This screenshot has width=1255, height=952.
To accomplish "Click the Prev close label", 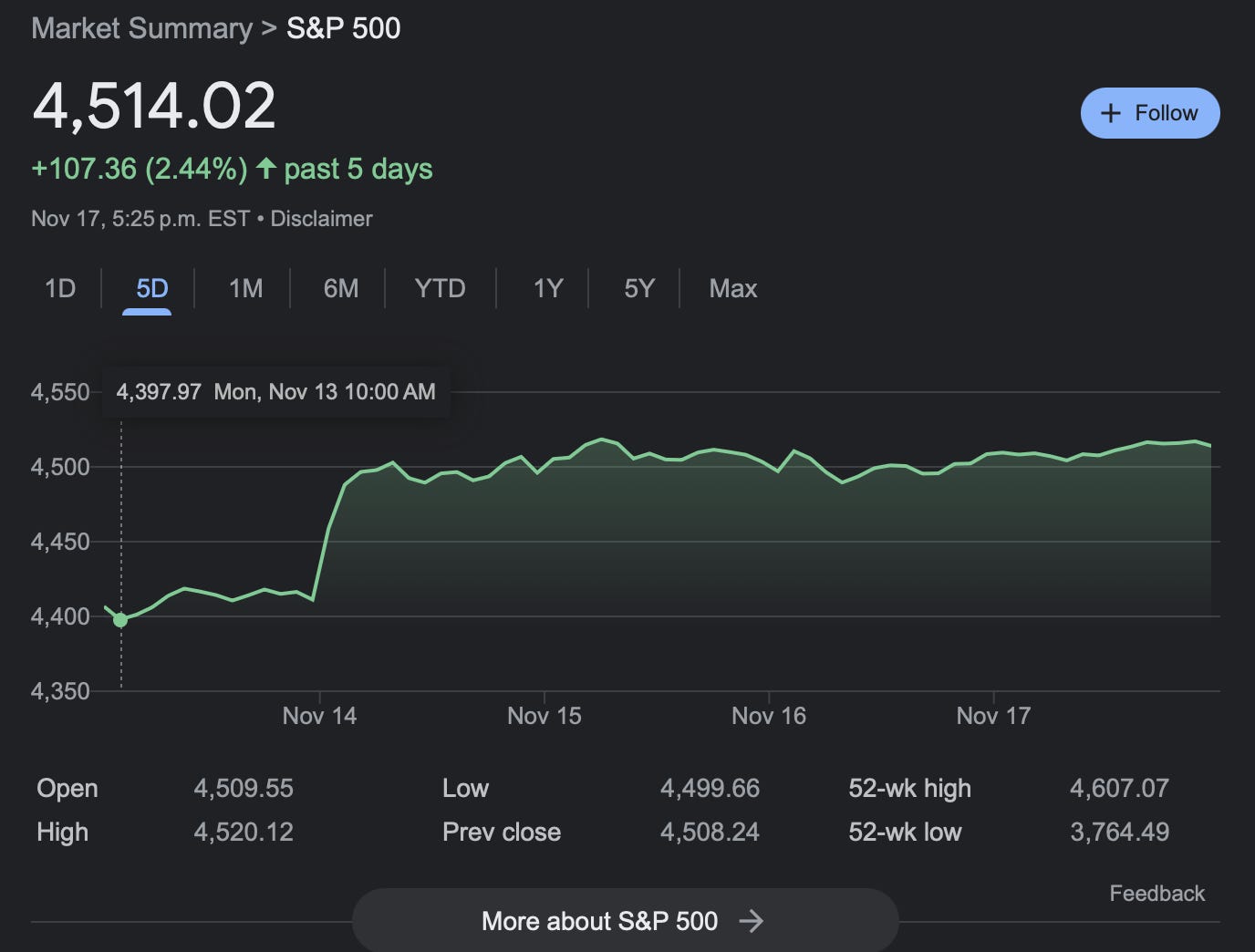I will (502, 832).
